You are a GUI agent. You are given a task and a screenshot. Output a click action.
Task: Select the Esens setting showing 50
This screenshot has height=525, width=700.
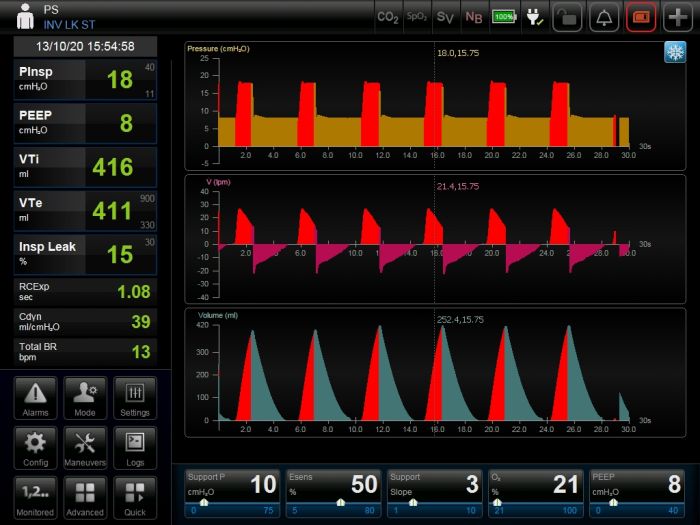pyautogui.click(x=333, y=493)
